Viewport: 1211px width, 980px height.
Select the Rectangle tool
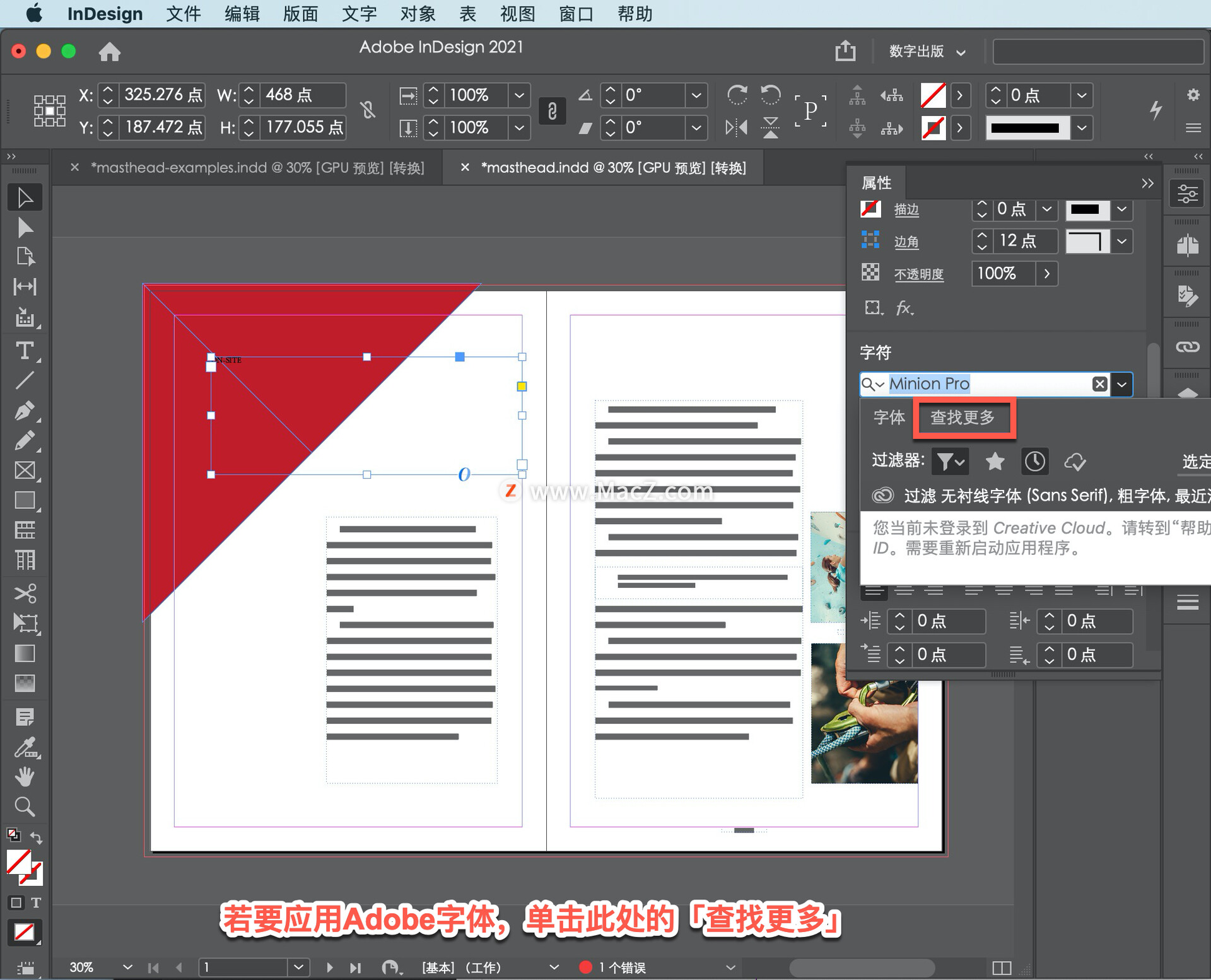[x=25, y=500]
